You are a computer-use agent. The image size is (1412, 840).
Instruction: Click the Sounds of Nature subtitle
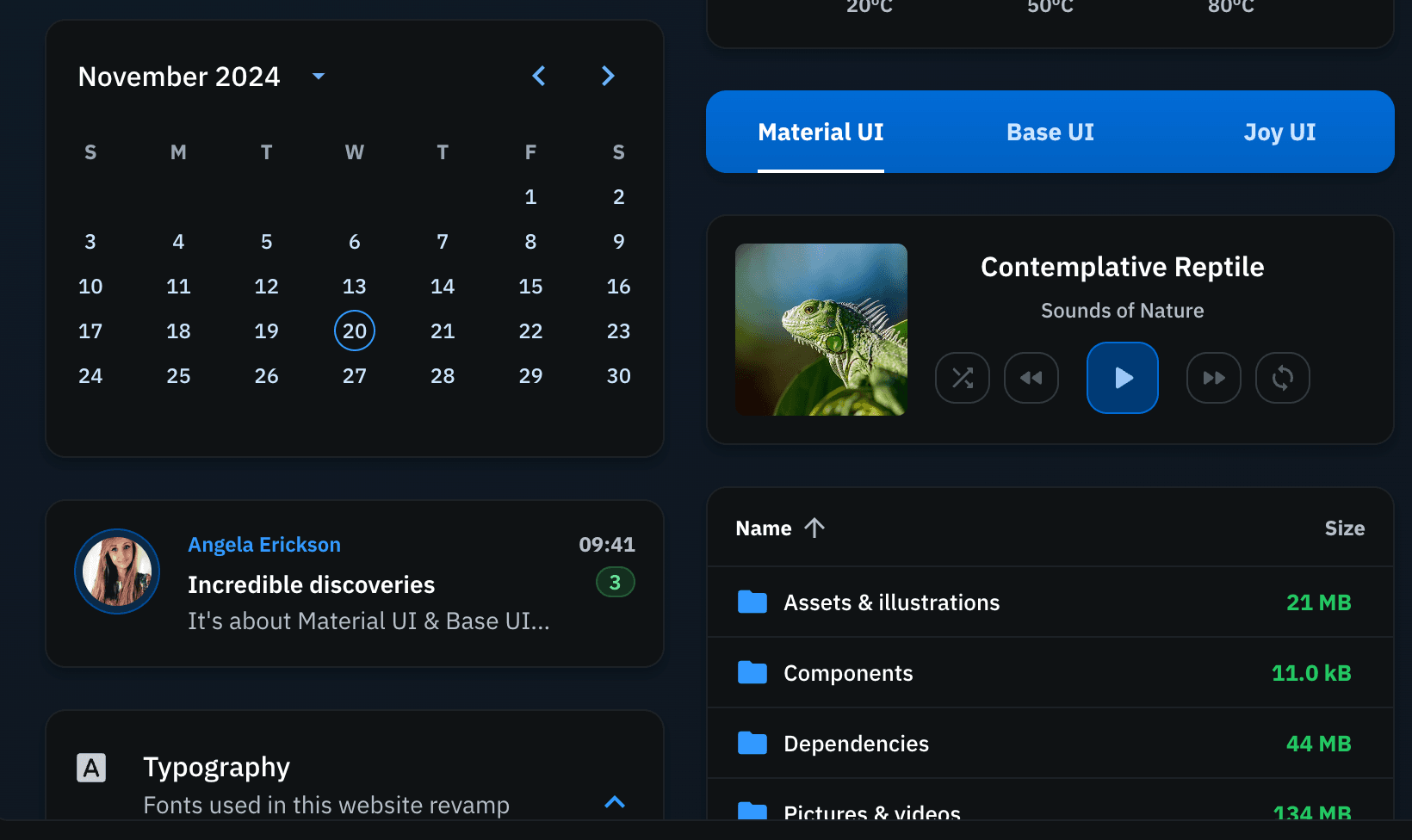1123,311
